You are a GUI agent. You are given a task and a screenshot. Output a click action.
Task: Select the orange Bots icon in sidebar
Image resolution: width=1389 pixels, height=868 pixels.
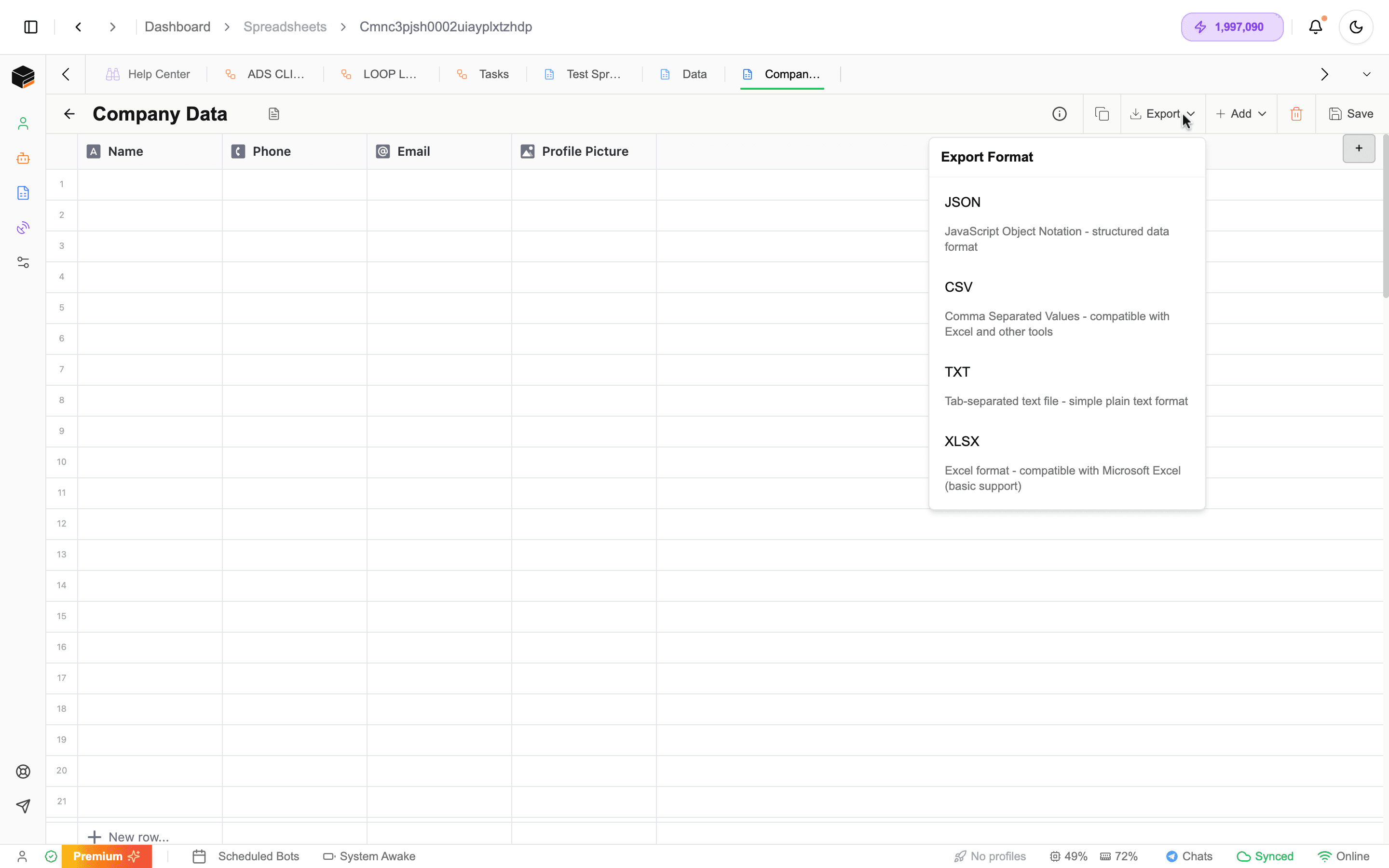point(23,159)
